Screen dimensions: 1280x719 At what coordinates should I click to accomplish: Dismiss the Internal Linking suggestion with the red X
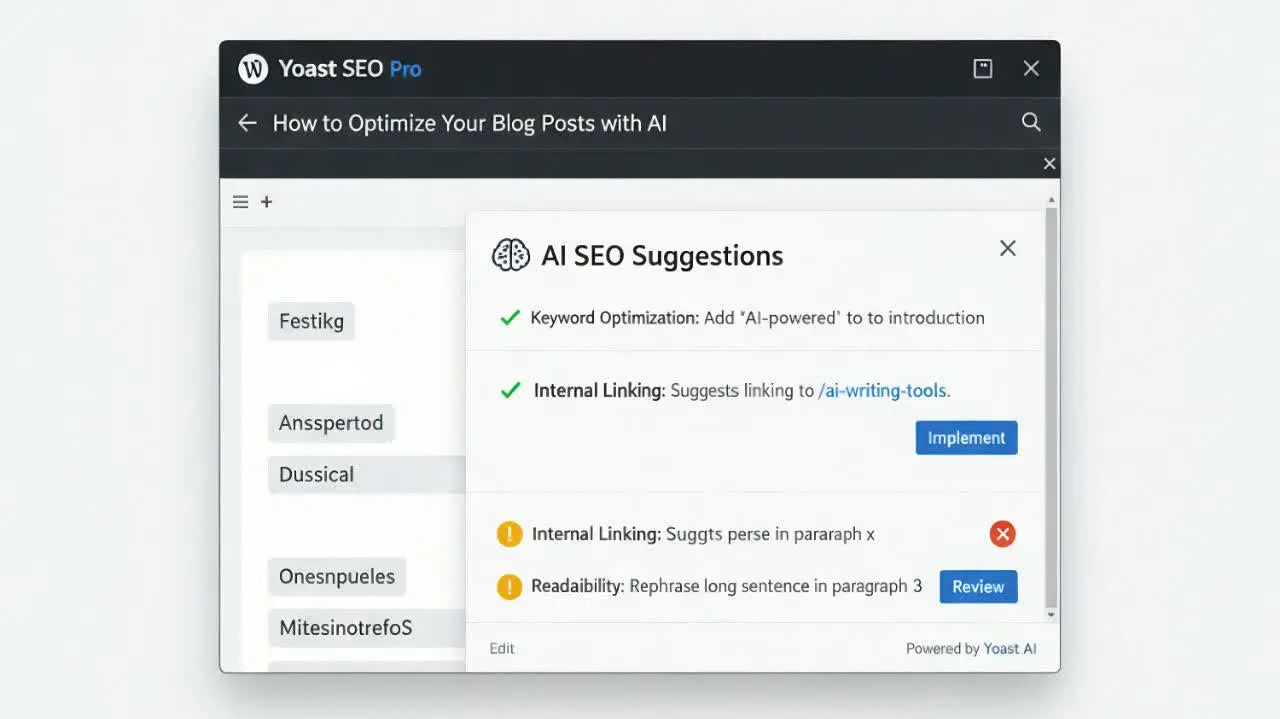[x=1003, y=533]
